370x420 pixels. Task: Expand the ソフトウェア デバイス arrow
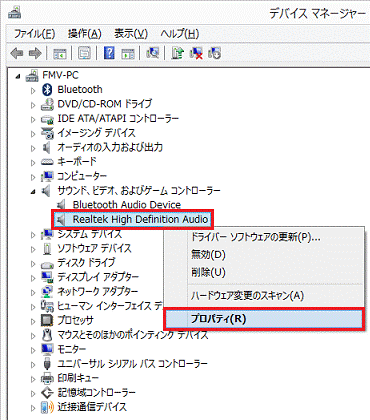pos(33,249)
